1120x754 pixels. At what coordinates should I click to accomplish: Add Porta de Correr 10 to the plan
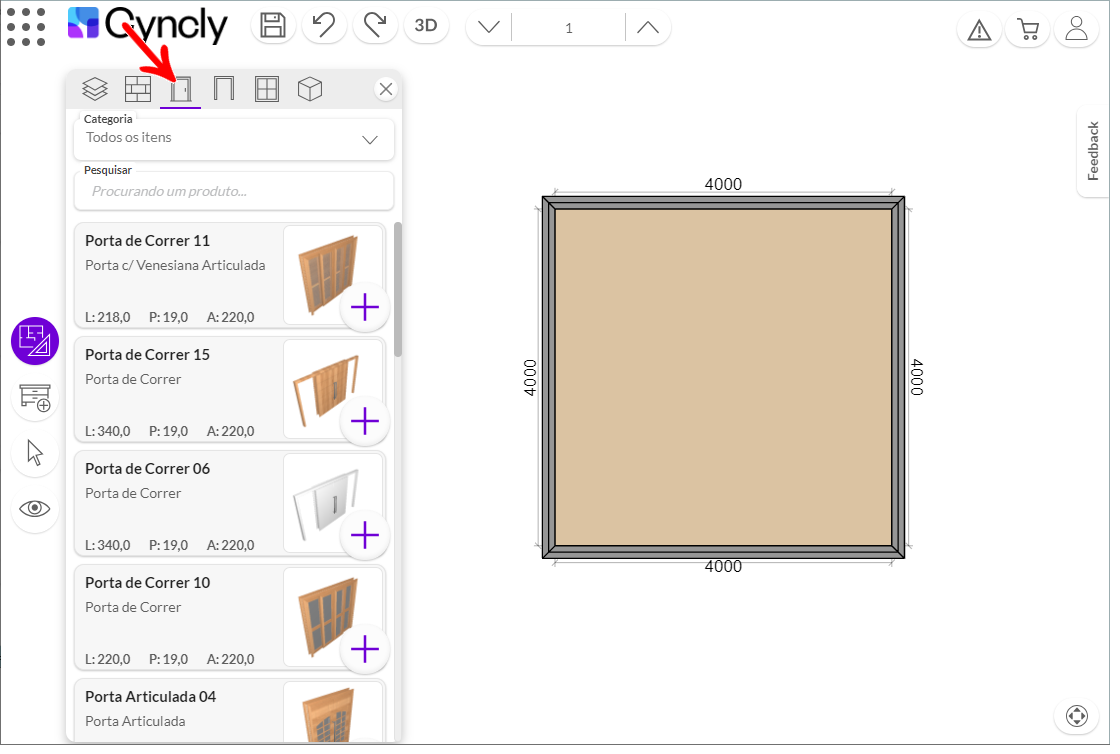tap(365, 650)
